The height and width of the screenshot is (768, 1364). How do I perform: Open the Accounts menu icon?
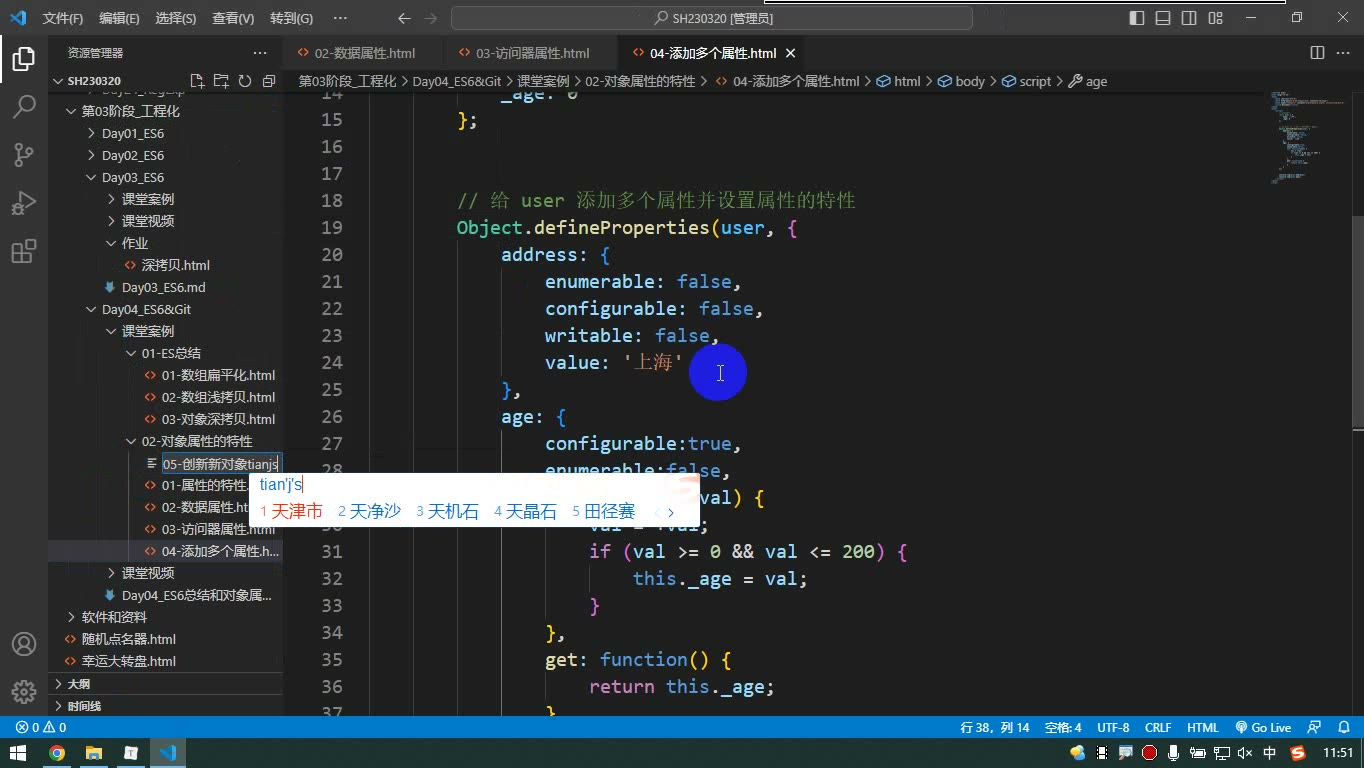pos(24,644)
